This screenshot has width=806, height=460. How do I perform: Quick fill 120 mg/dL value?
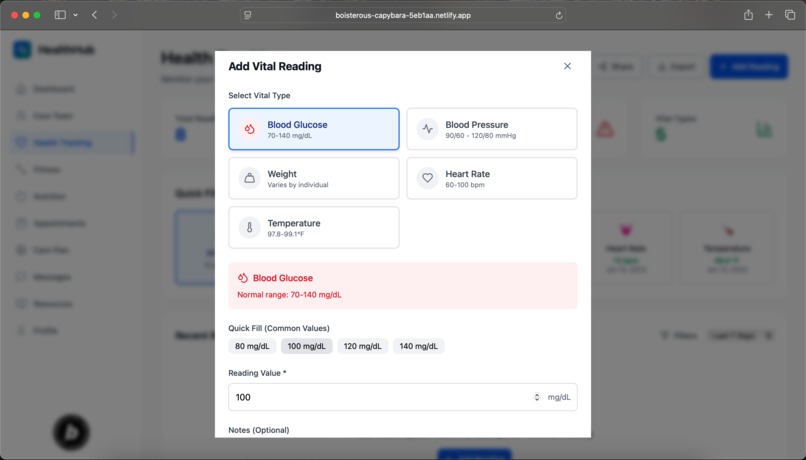[362, 346]
